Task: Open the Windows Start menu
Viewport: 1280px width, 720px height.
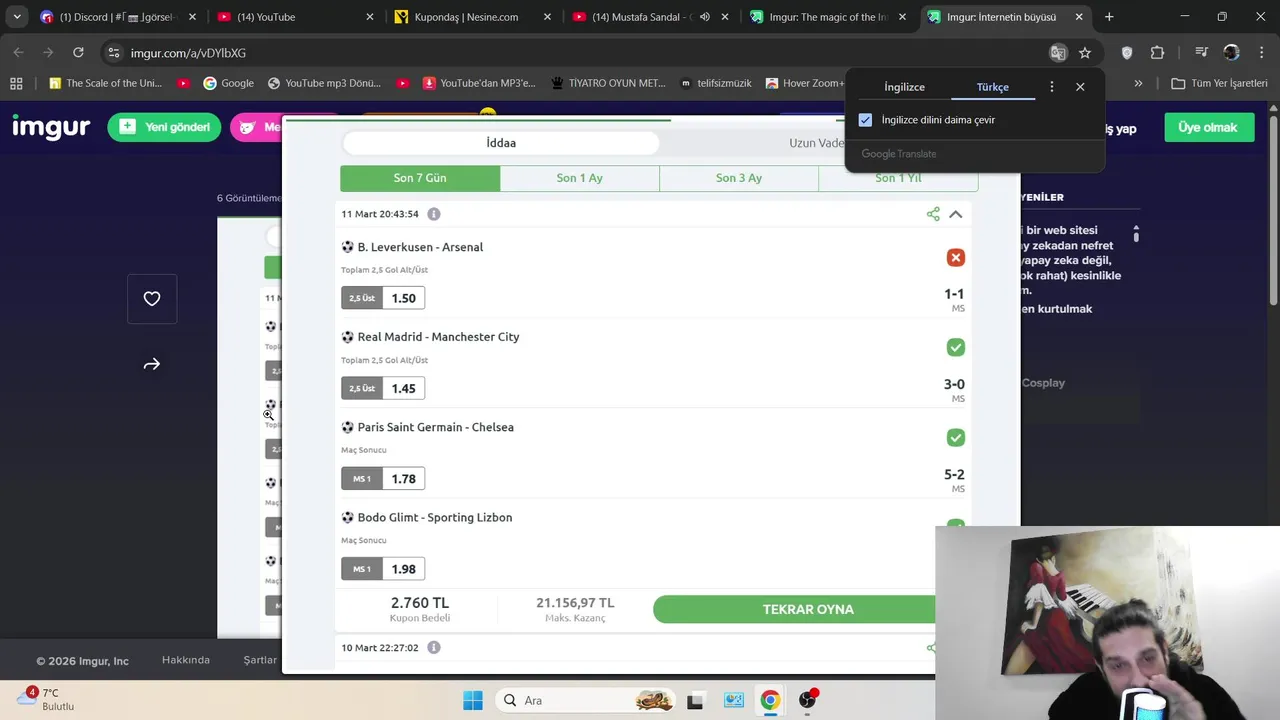Action: (473, 700)
